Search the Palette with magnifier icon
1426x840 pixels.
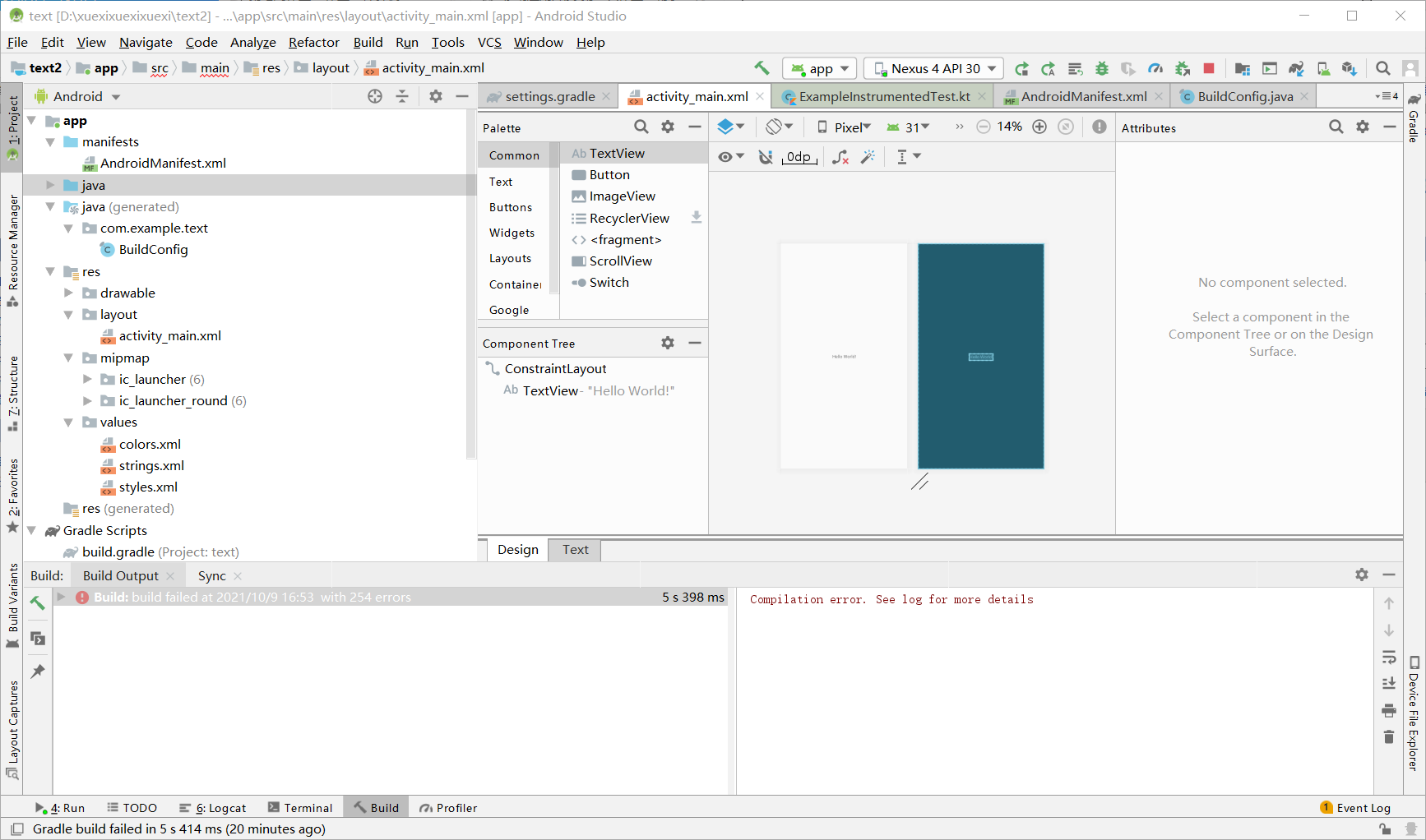point(641,127)
